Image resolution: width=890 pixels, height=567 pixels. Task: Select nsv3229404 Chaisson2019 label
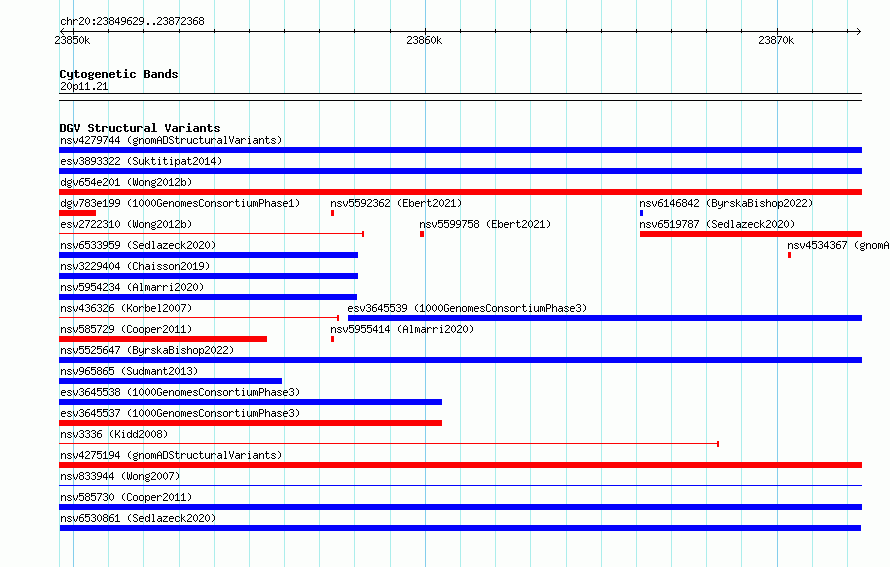[x=135, y=266]
